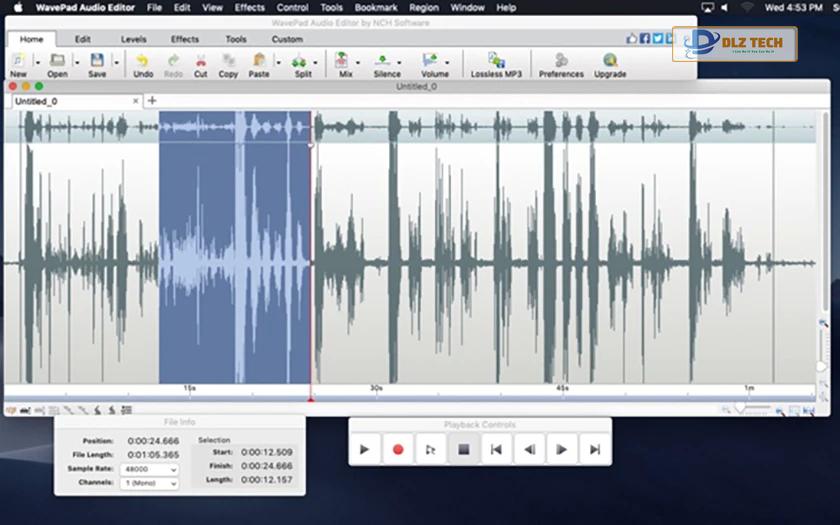Click the Go to End button

coord(595,449)
